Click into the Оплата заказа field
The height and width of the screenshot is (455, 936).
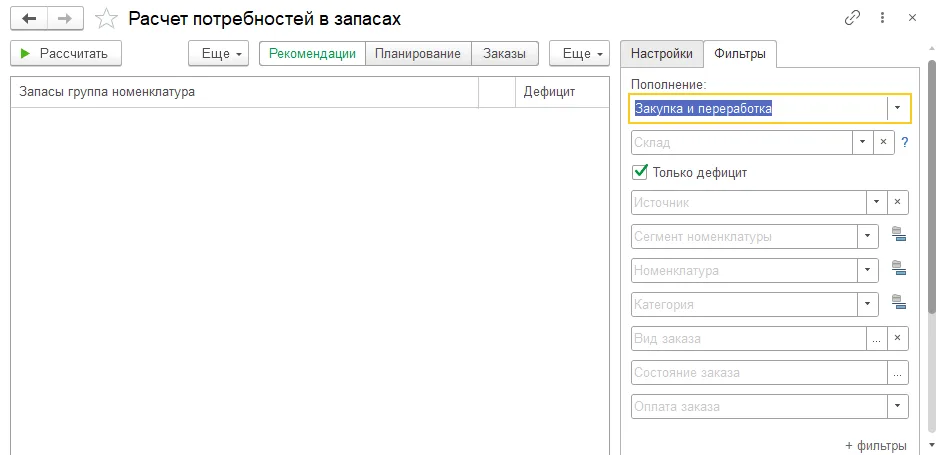[759, 407]
